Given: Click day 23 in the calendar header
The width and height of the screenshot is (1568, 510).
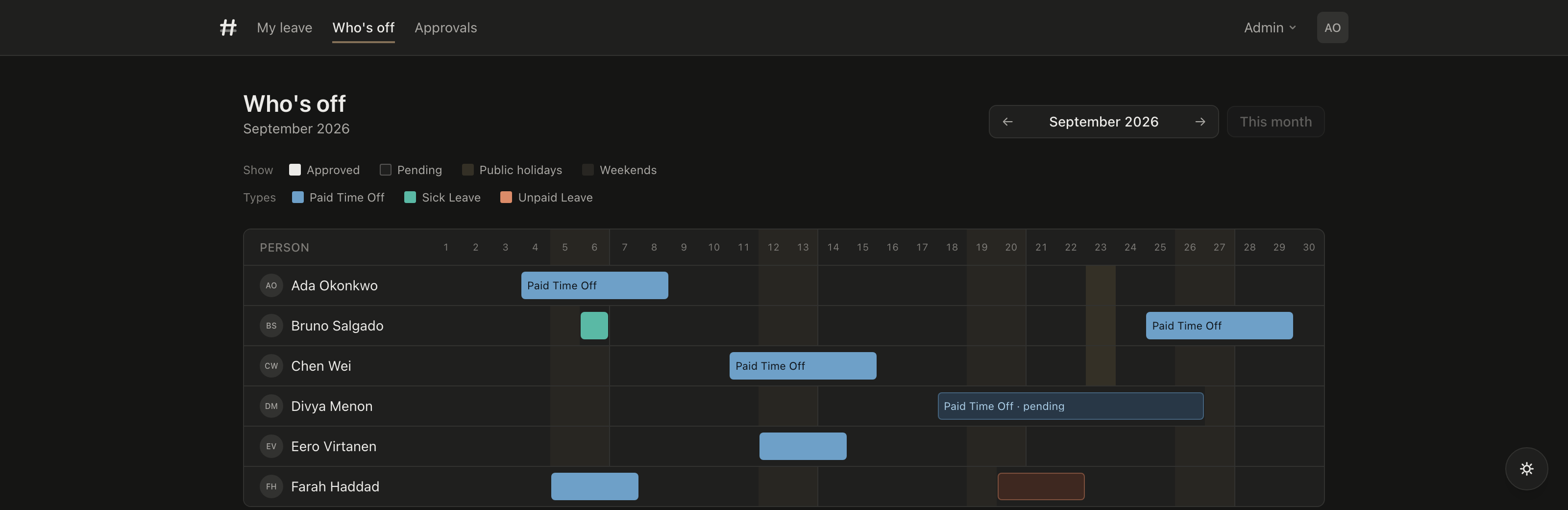Looking at the screenshot, I should tap(1101, 247).
